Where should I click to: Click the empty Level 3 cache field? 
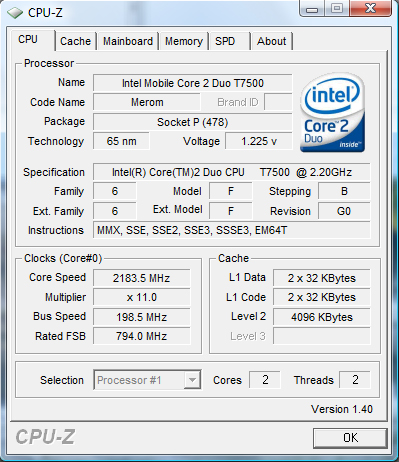coord(322,336)
